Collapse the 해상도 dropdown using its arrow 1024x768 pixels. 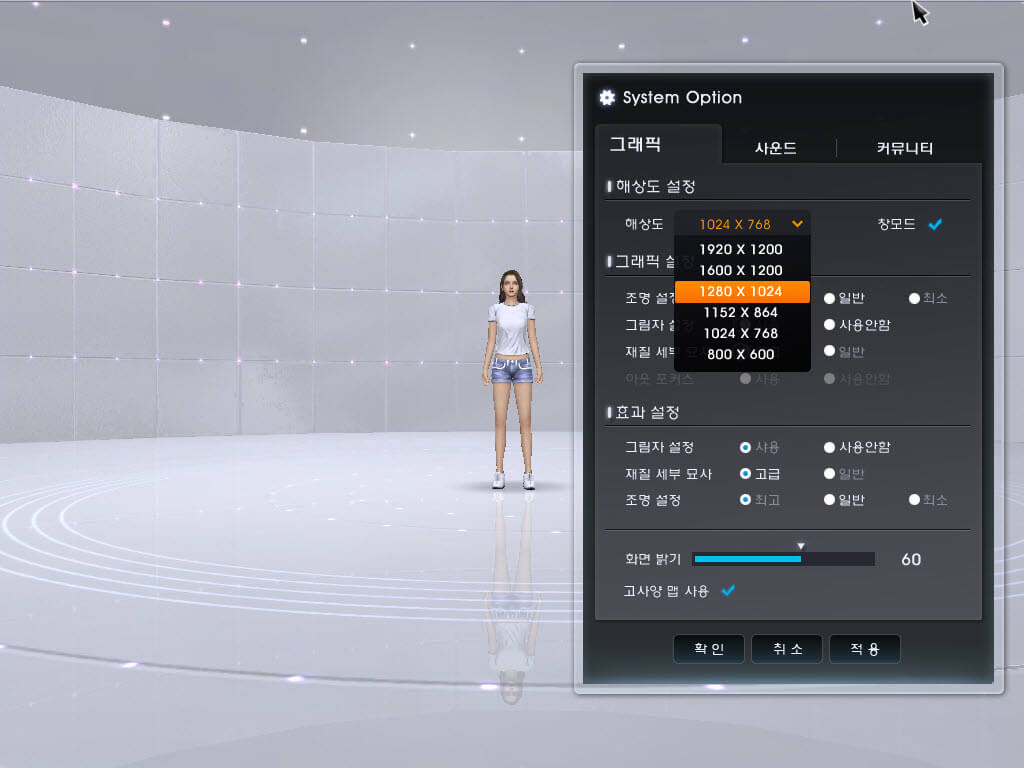[797, 224]
